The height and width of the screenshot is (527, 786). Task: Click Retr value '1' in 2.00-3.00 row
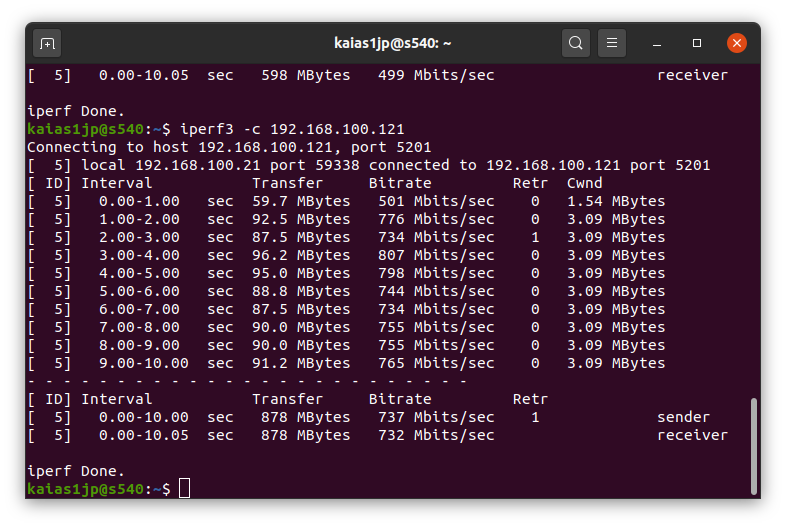pos(535,237)
